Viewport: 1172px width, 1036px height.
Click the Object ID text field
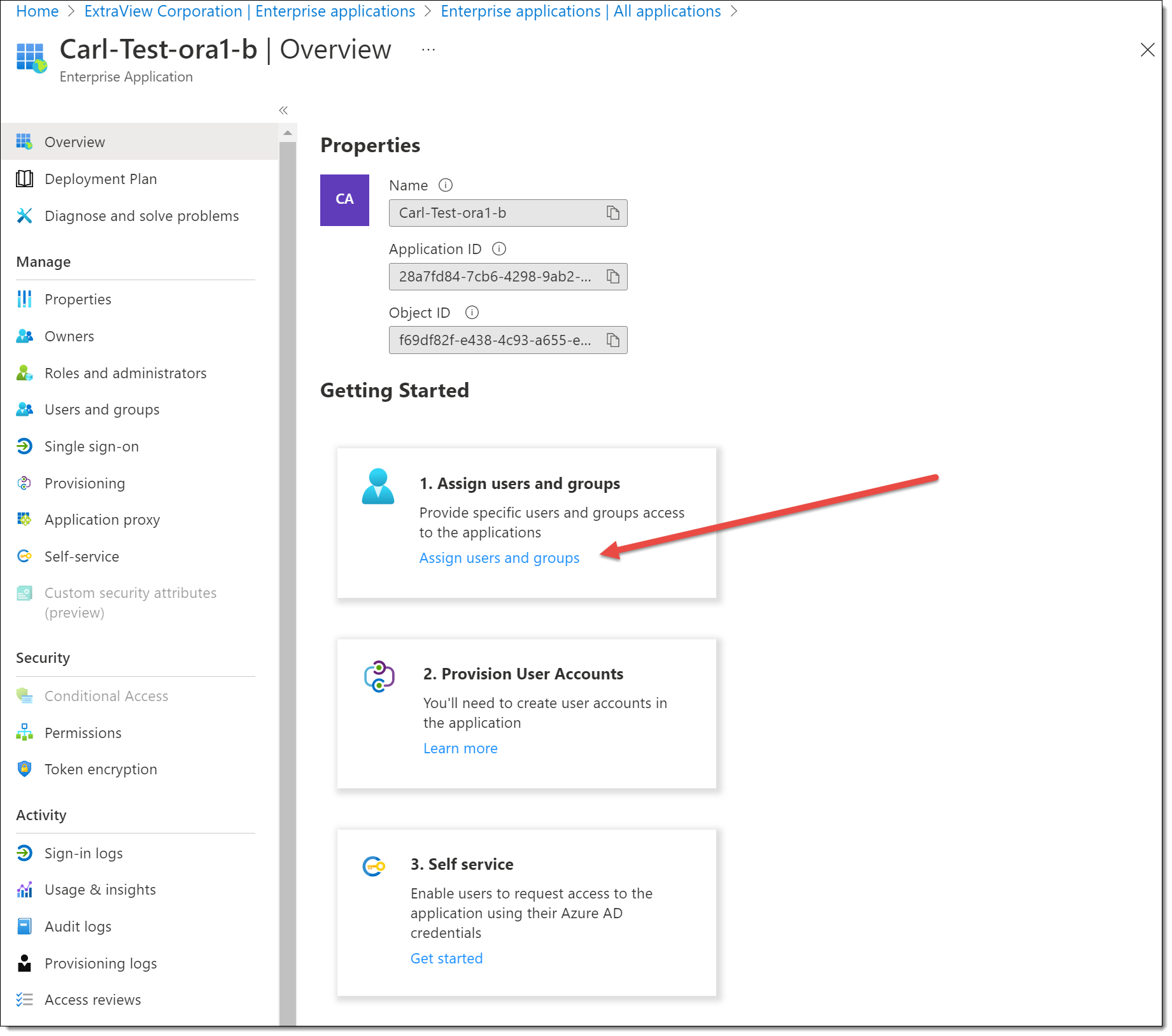(x=508, y=340)
